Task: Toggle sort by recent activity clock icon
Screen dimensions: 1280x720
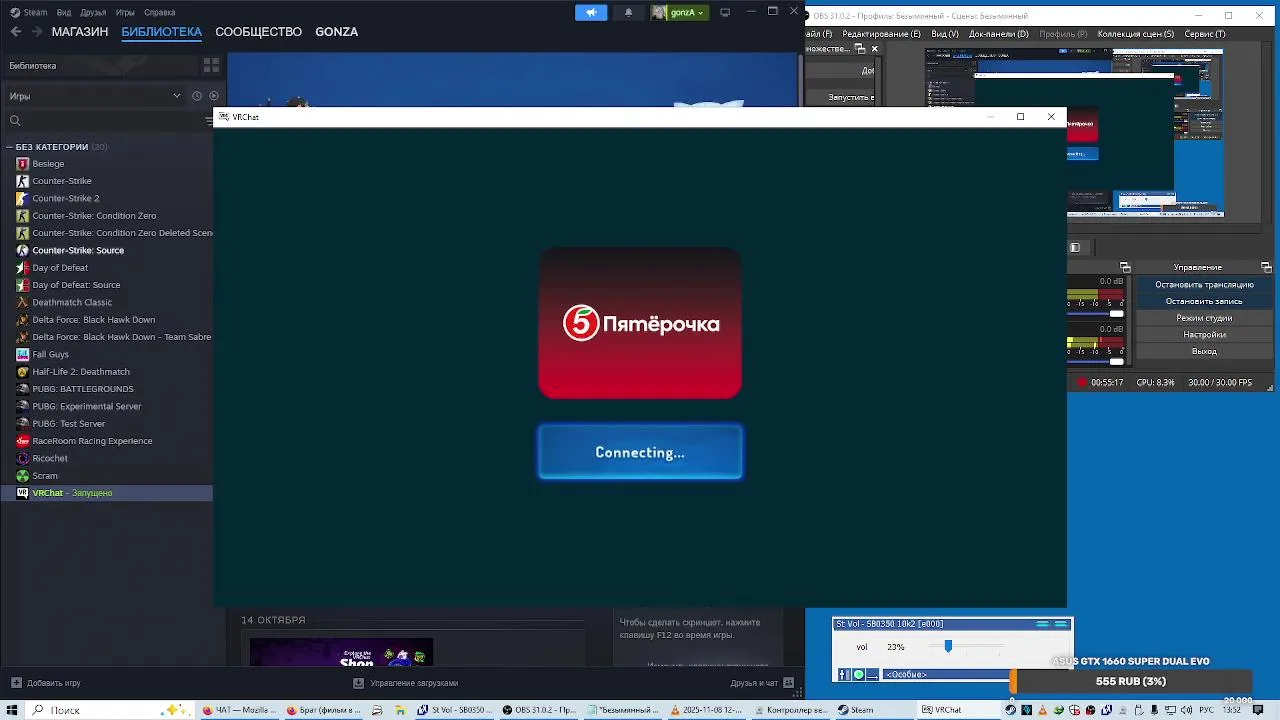Action: (x=197, y=96)
